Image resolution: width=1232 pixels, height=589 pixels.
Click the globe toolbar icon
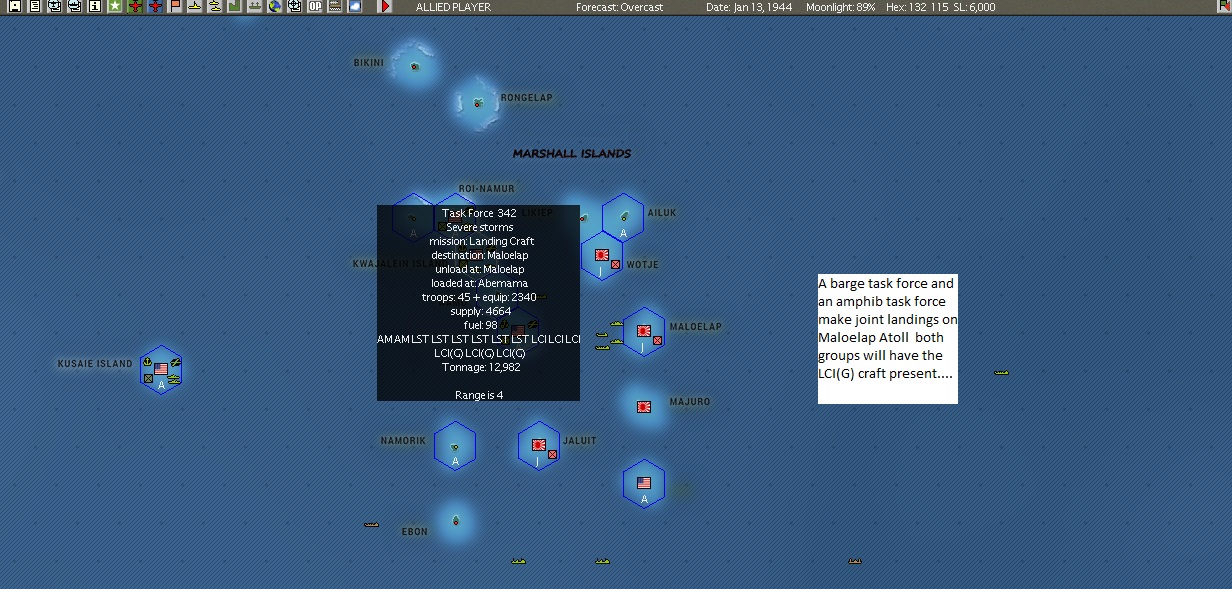click(x=275, y=6)
